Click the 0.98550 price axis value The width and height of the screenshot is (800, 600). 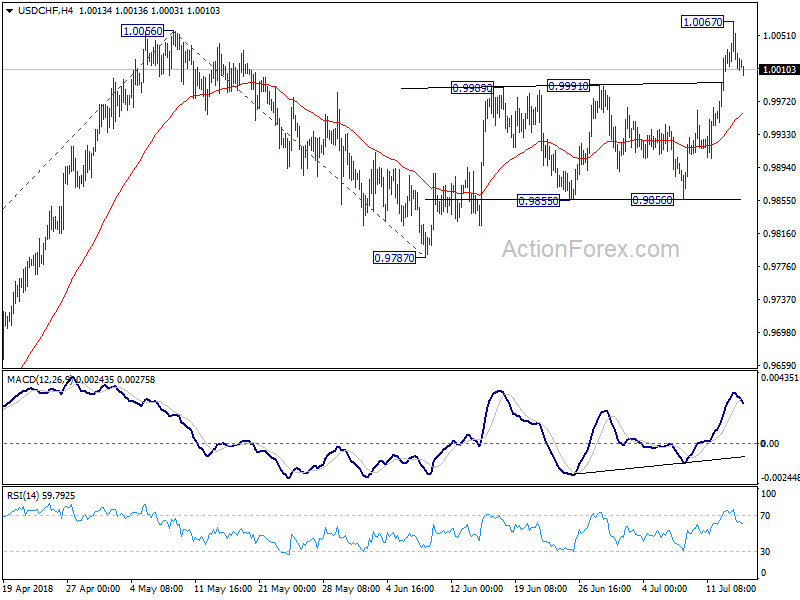click(779, 201)
